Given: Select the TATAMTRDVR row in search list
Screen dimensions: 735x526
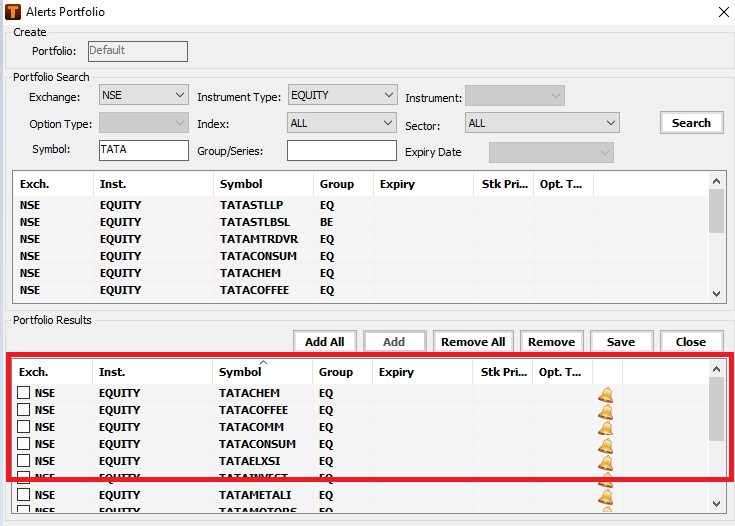Looking at the screenshot, I should click(360, 239).
